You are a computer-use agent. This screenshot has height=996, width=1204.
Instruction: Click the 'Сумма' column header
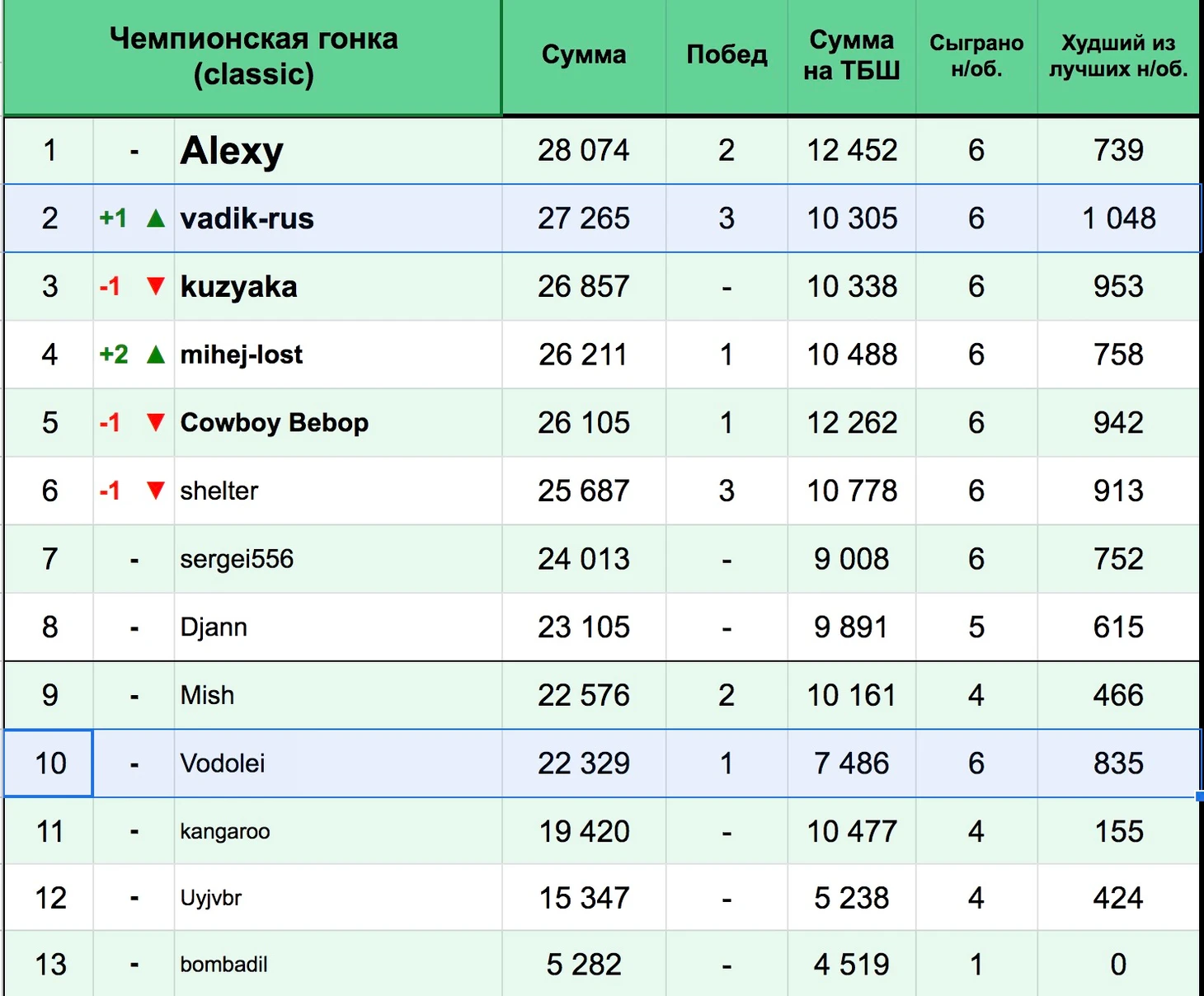click(583, 55)
